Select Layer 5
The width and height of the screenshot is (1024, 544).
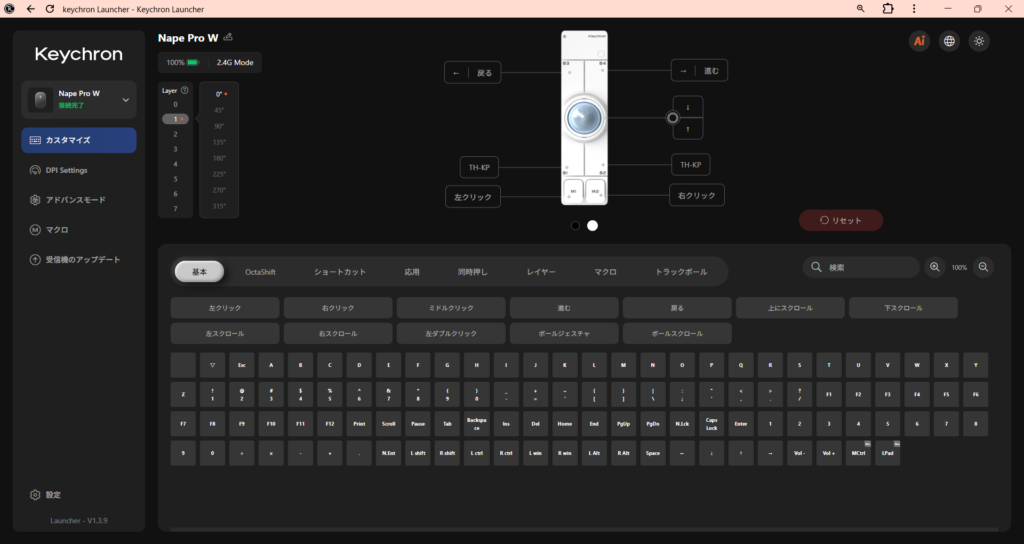pos(175,179)
